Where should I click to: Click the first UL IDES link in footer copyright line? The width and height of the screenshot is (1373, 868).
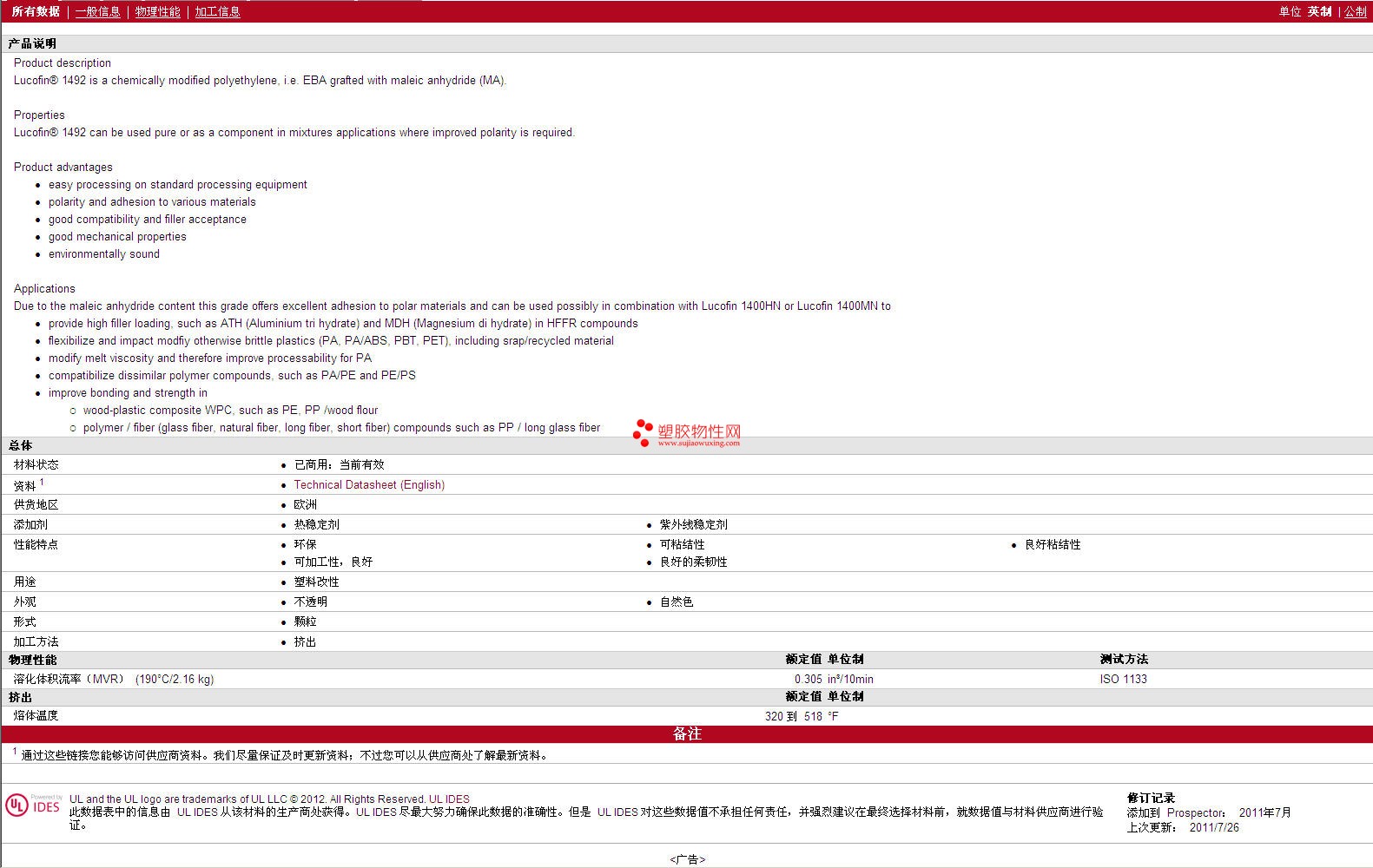pos(449,799)
